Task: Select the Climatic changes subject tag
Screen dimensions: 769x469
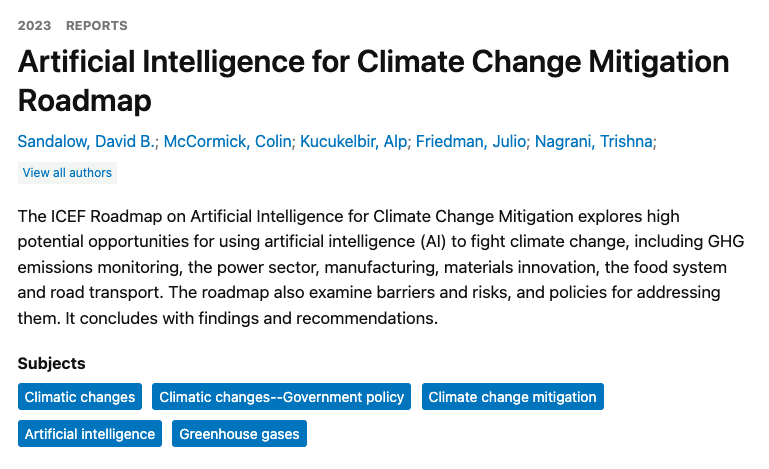Action: point(80,397)
